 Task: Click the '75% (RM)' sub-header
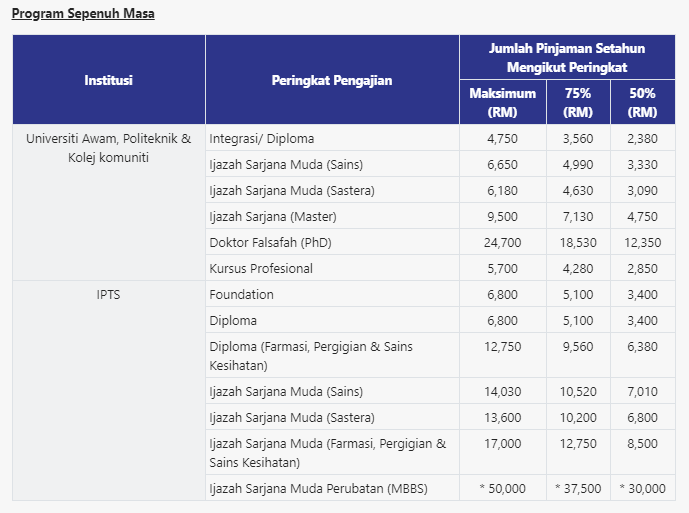pyautogui.click(x=578, y=102)
